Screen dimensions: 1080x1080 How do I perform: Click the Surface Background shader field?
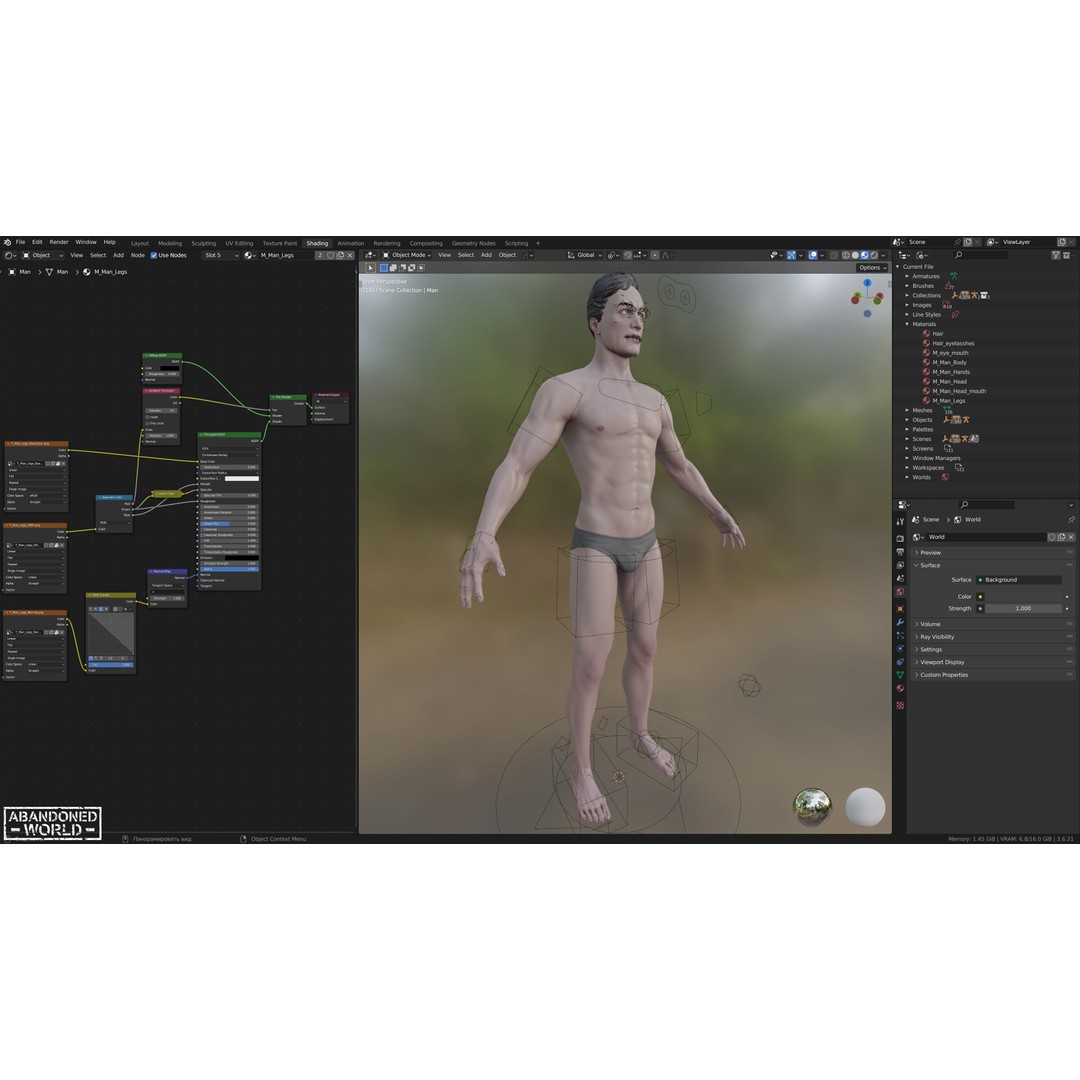click(1019, 580)
